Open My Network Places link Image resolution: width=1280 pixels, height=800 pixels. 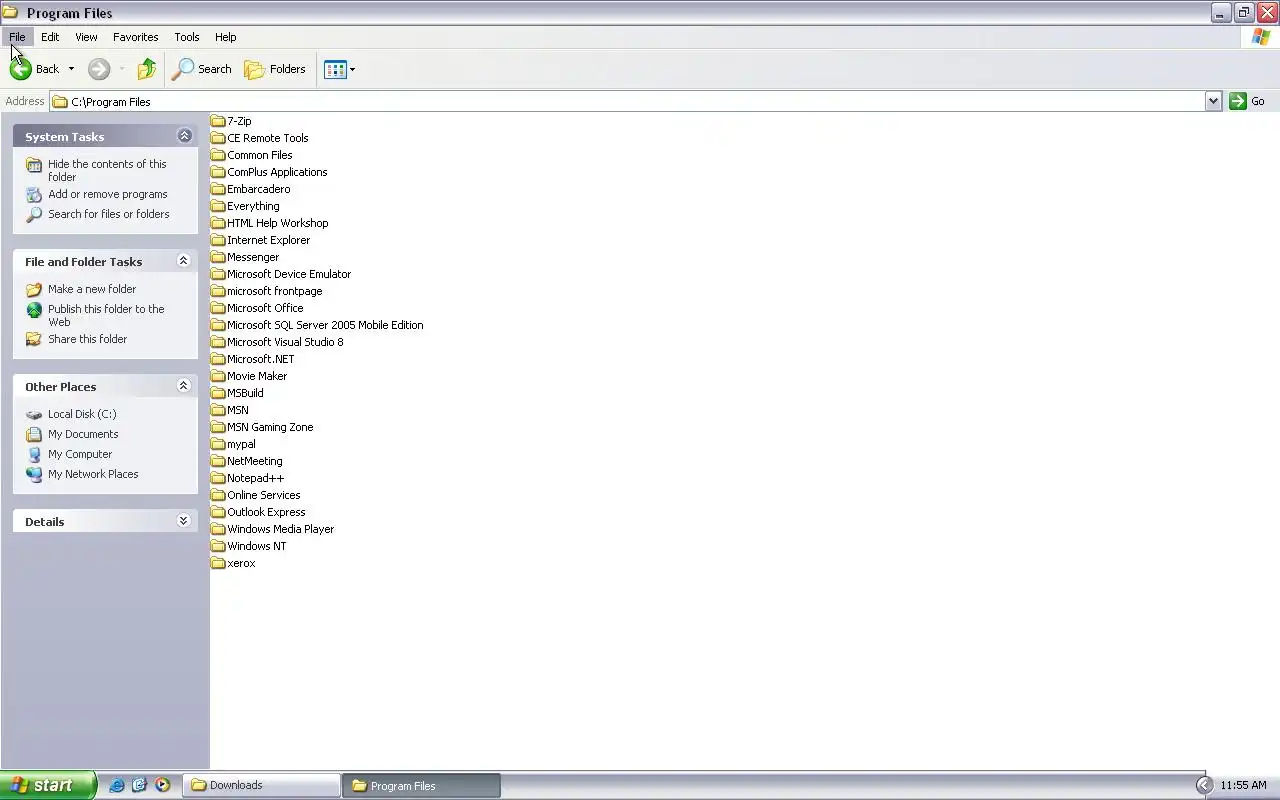pyautogui.click(x=93, y=474)
